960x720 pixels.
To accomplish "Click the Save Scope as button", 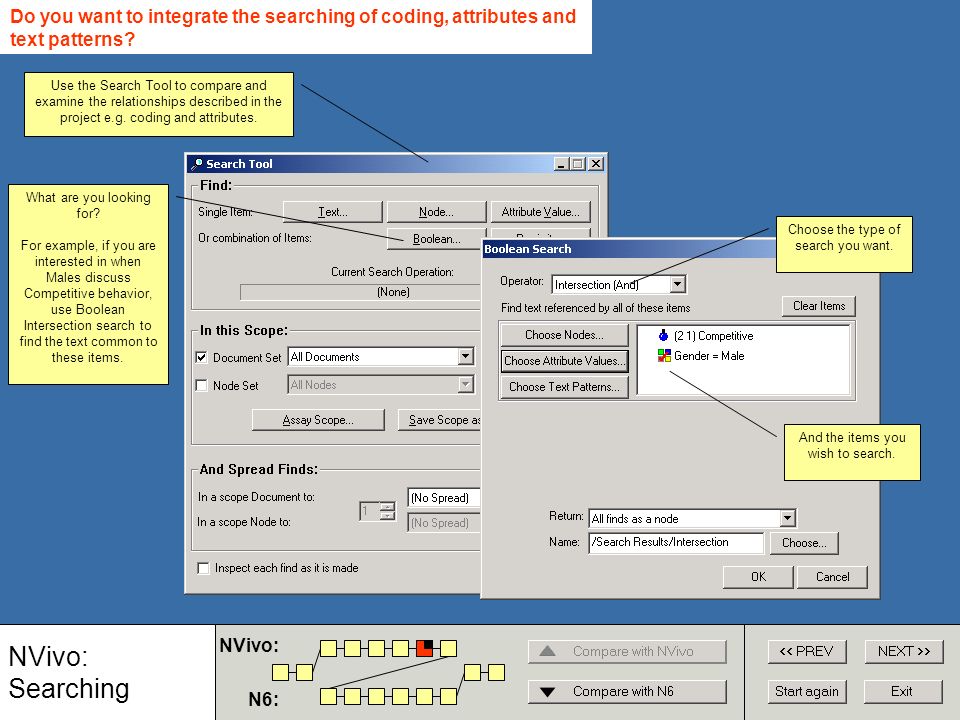I will tap(440, 420).
